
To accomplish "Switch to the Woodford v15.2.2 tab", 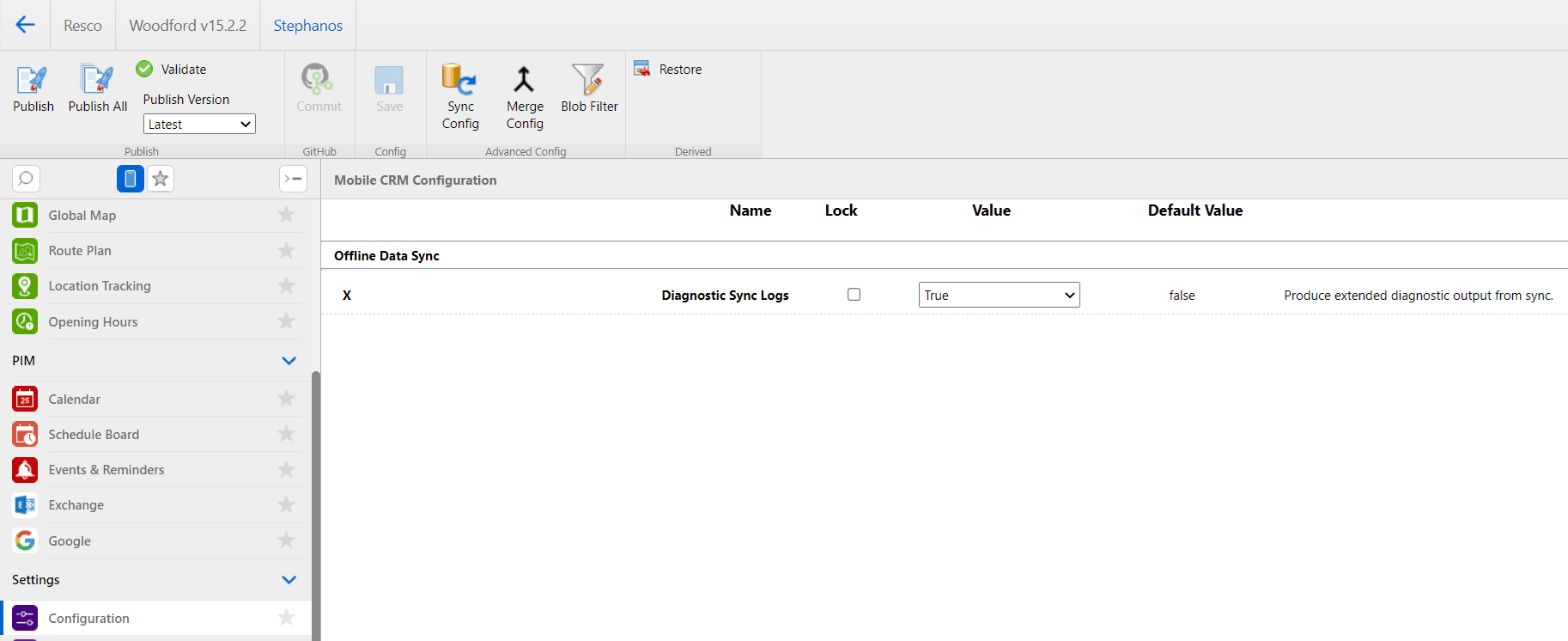I will [x=187, y=26].
